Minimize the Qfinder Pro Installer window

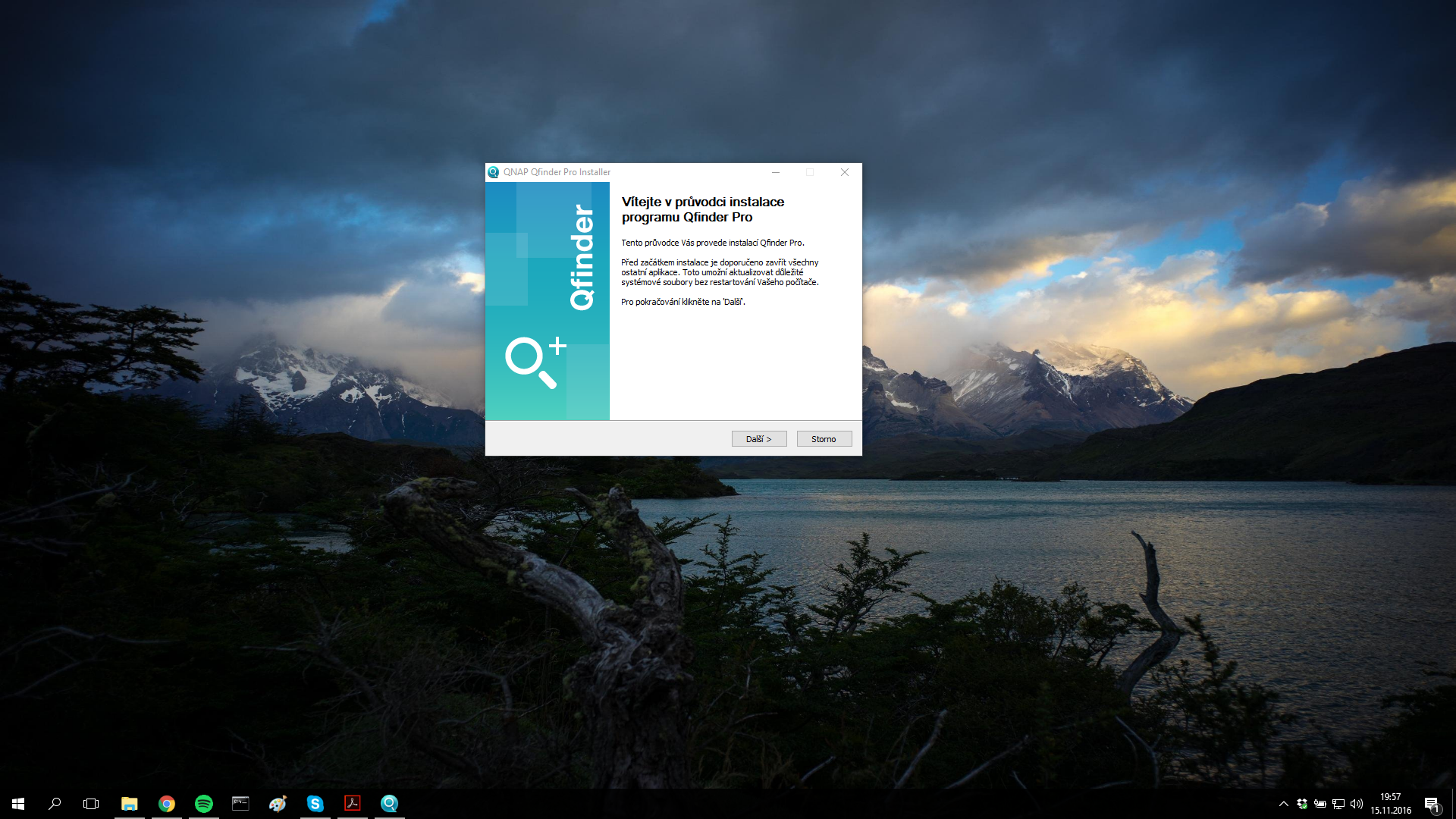point(775,172)
